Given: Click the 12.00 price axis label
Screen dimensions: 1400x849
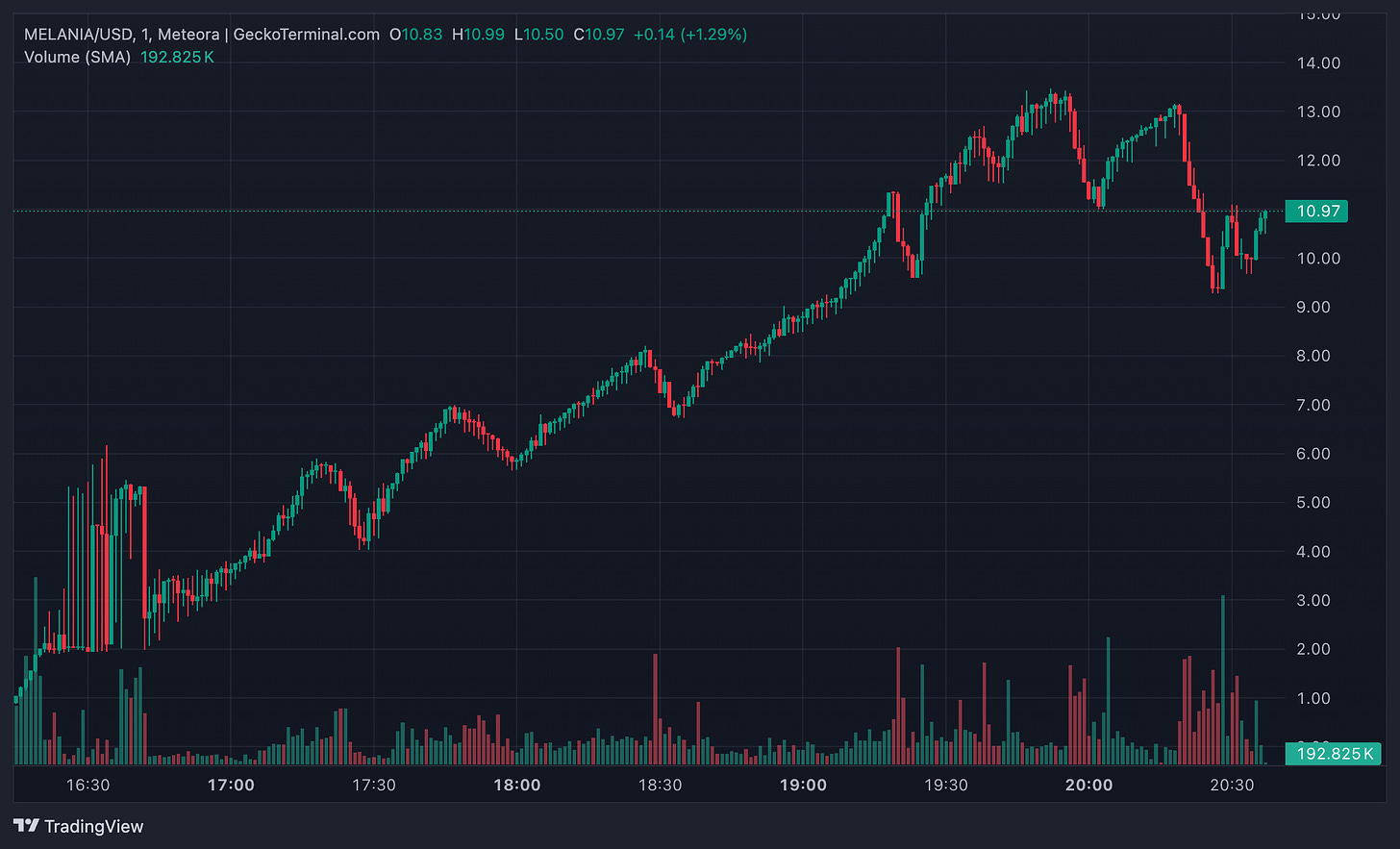Looking at the screenshot, I should point(1318,161).
